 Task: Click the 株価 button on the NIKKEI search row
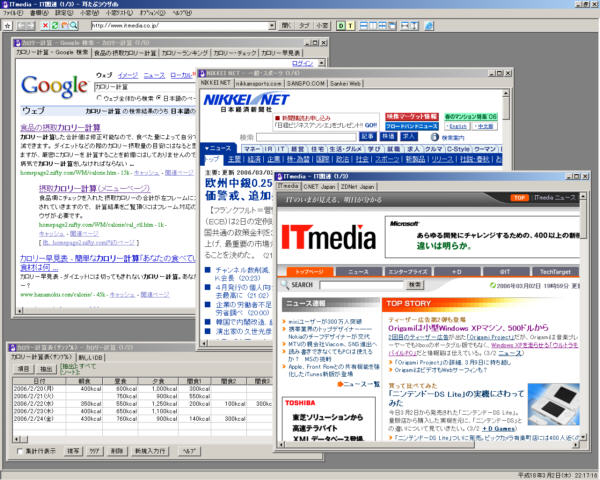tap(388, 136)
